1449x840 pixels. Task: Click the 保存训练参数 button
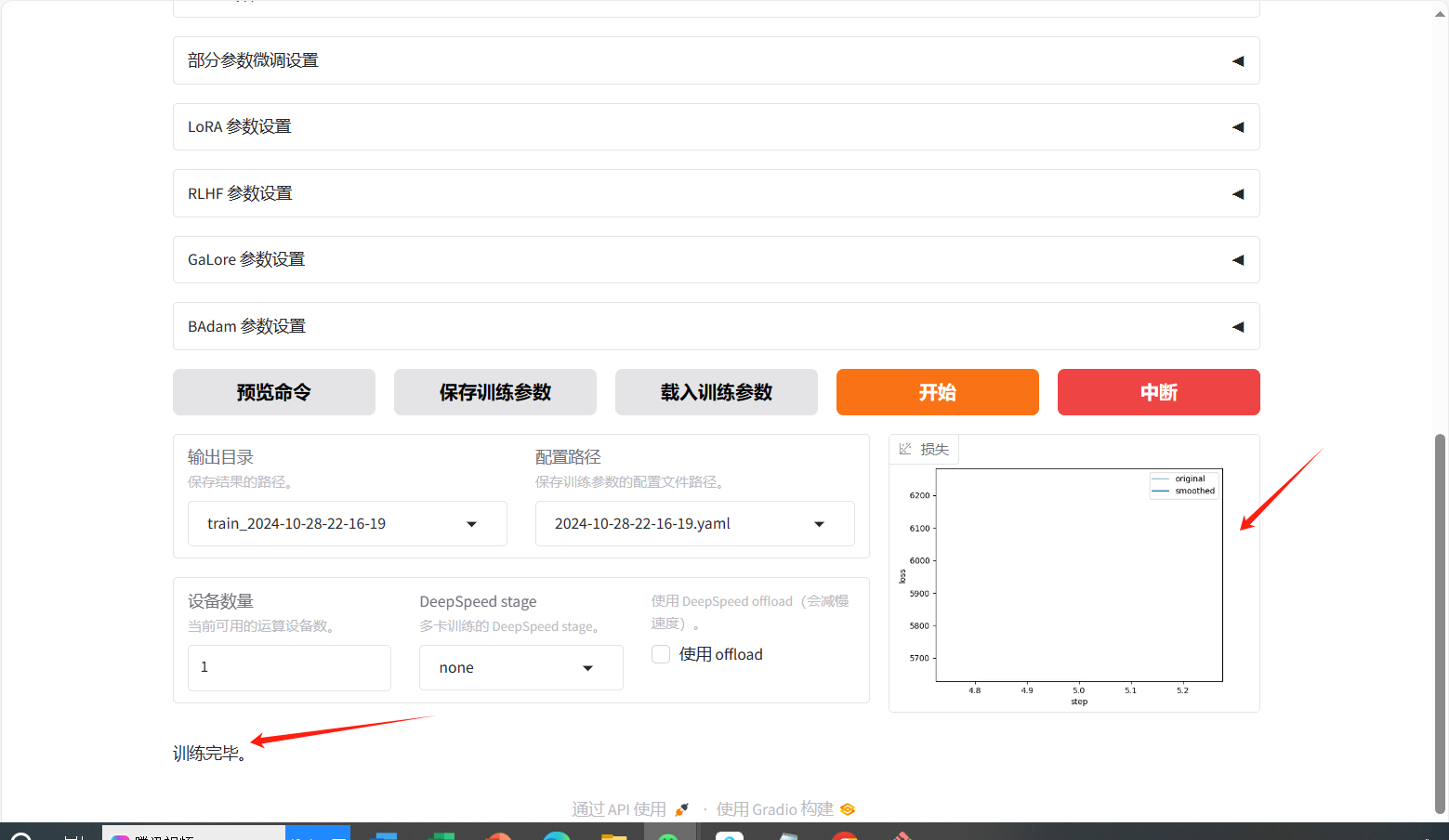(494, 392)
